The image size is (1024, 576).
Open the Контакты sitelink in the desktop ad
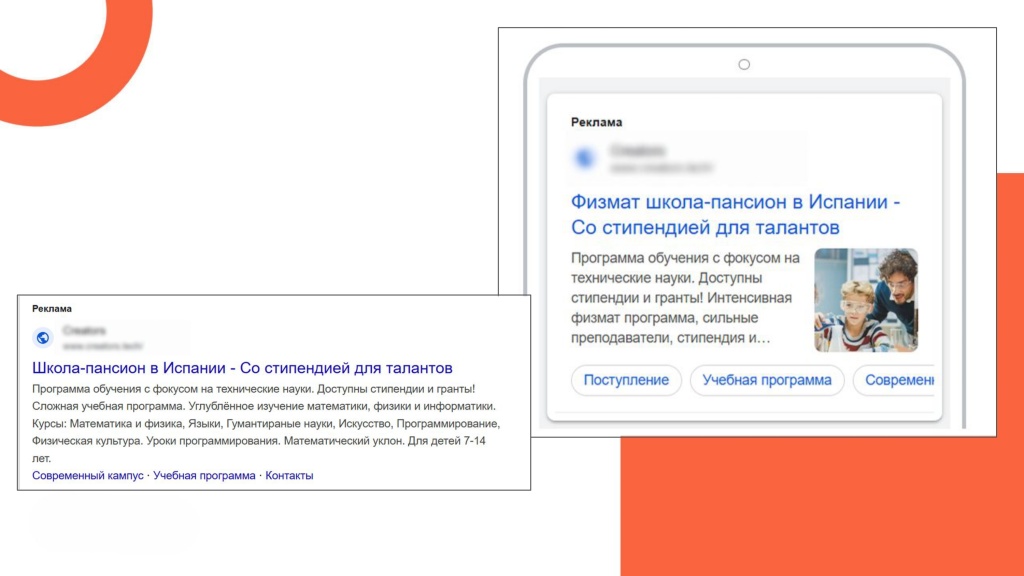click(287, 475)
